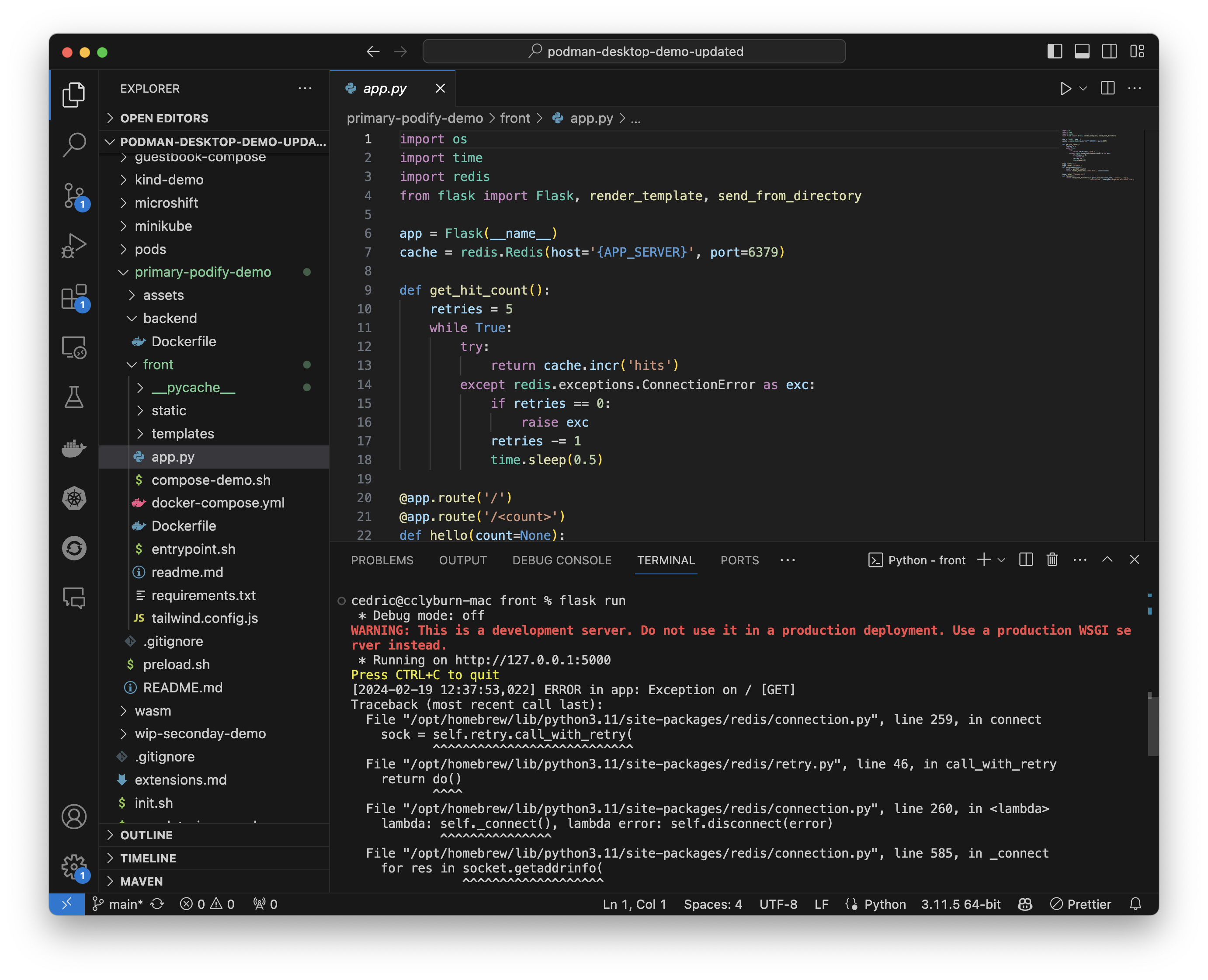1208x980 pixels.
Task: Open the Search view in the activity bar
Action: [74, 145]
